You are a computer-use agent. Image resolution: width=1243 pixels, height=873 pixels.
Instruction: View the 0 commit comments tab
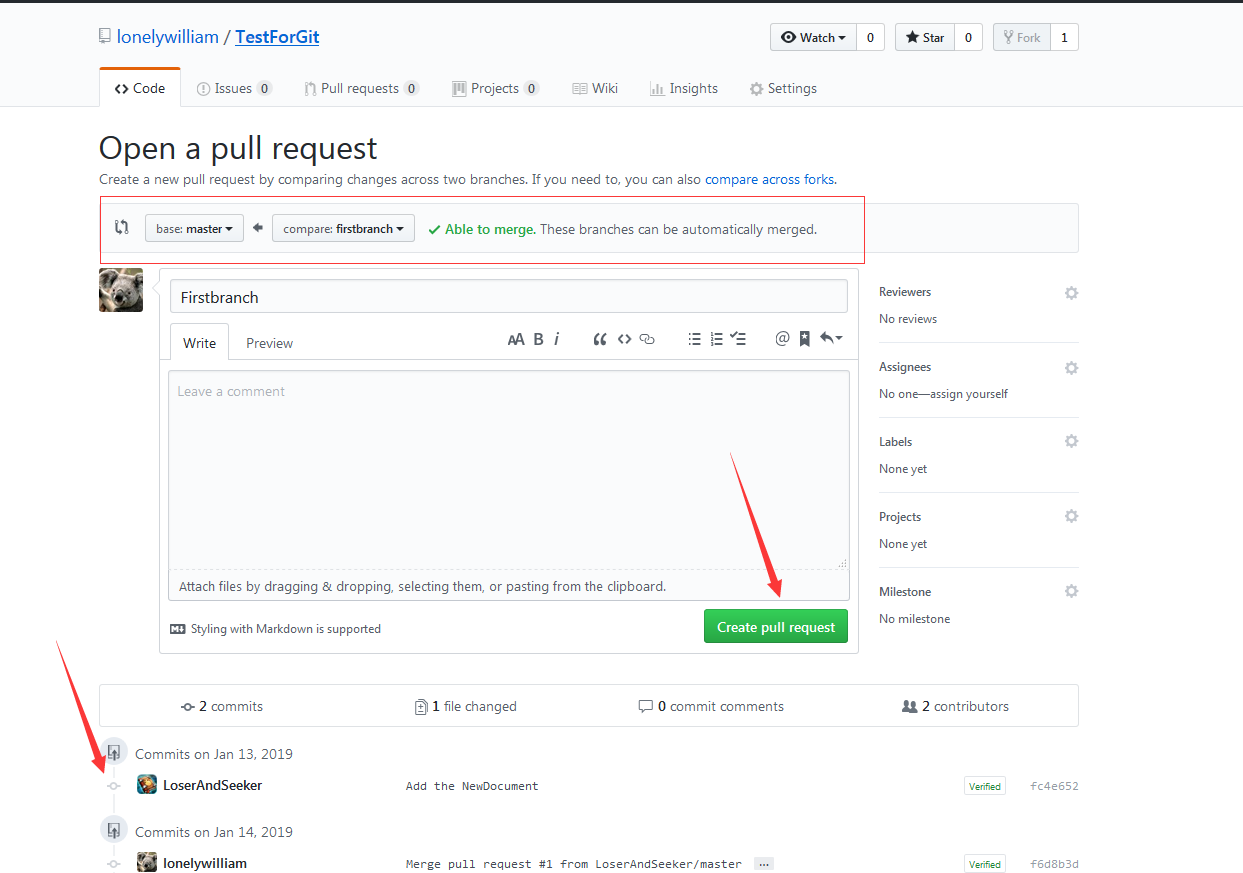point(711,706)
